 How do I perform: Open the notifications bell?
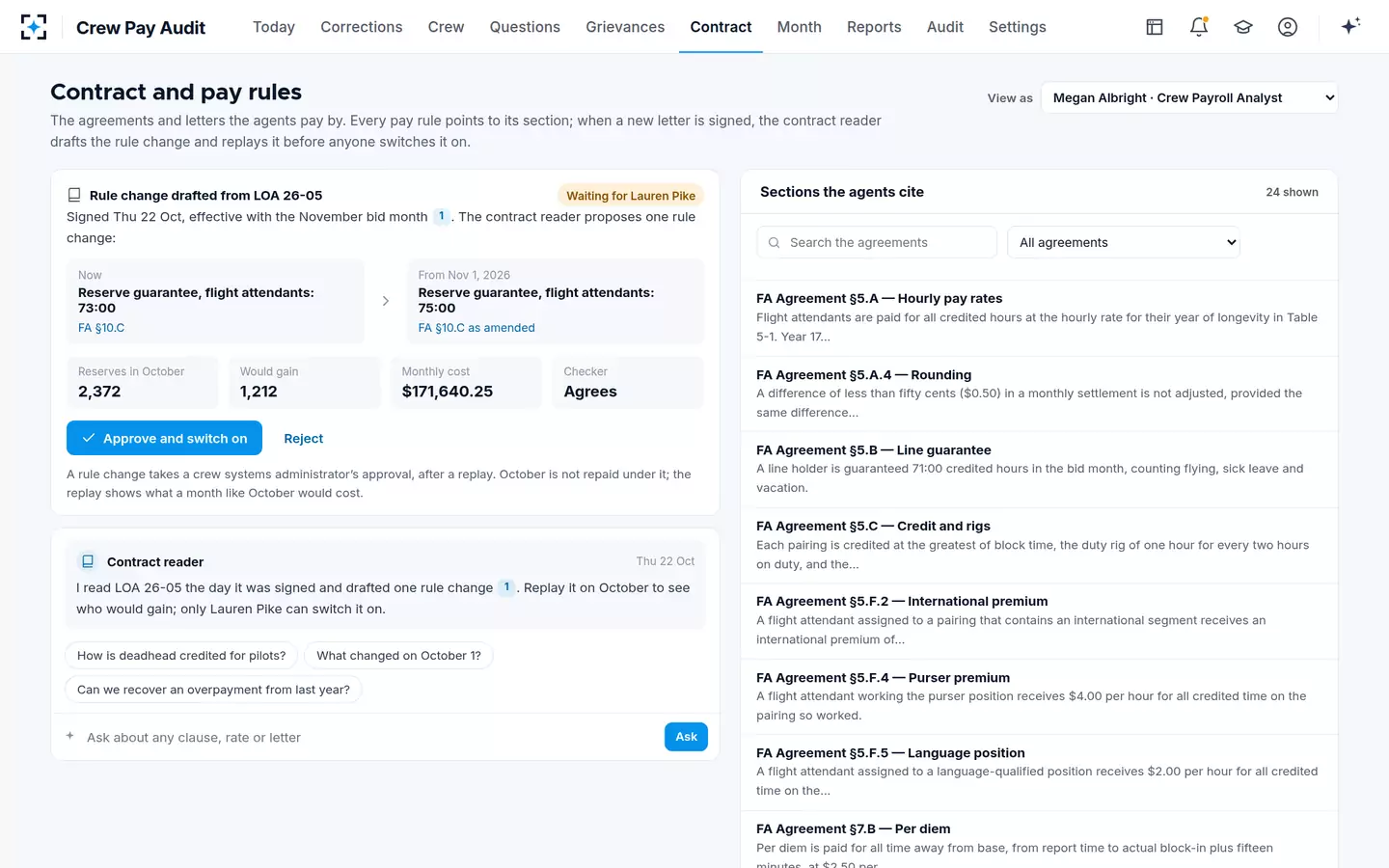coord(1199,27)
